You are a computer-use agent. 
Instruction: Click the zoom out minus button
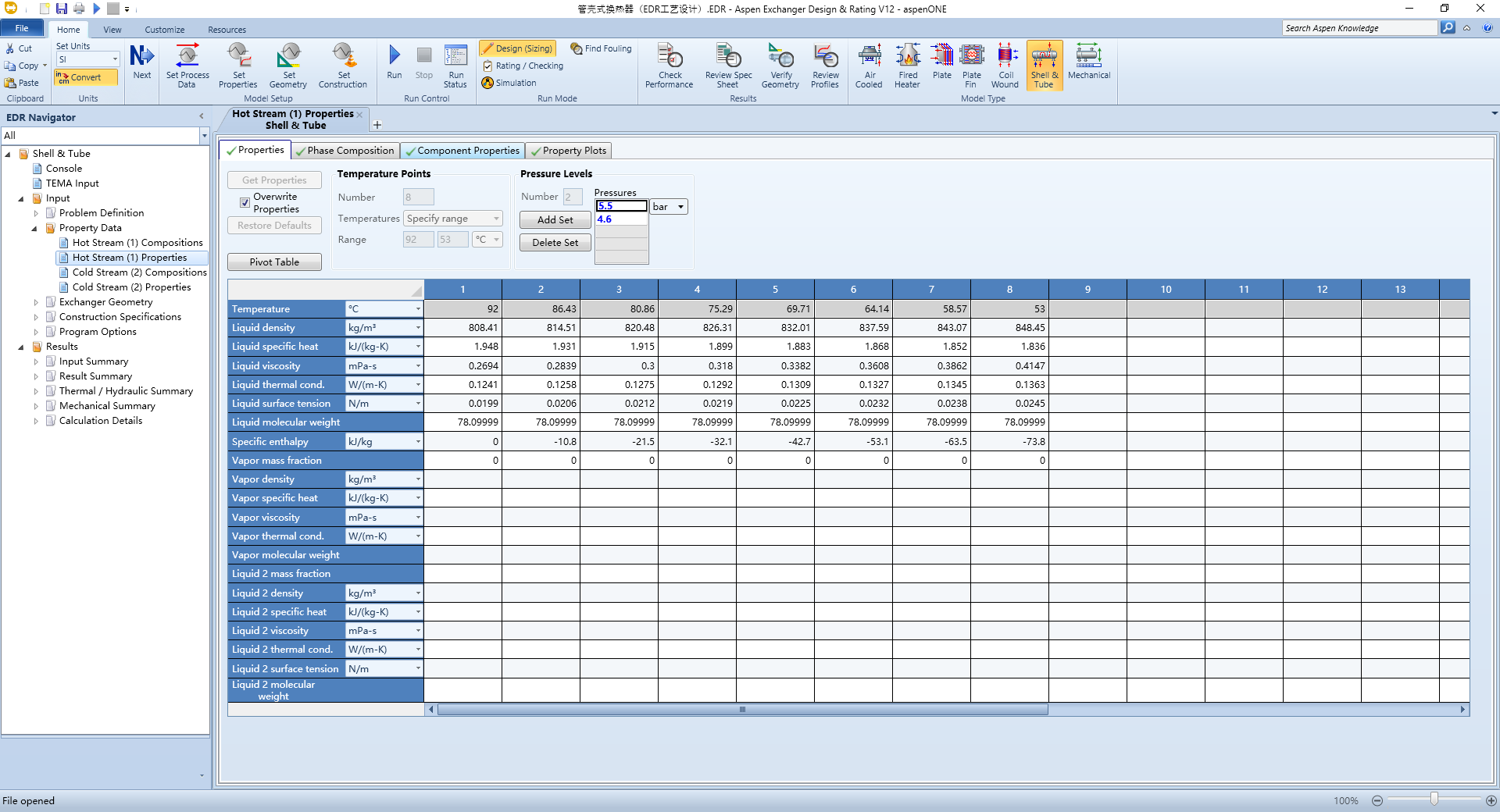coord(1377,800)
